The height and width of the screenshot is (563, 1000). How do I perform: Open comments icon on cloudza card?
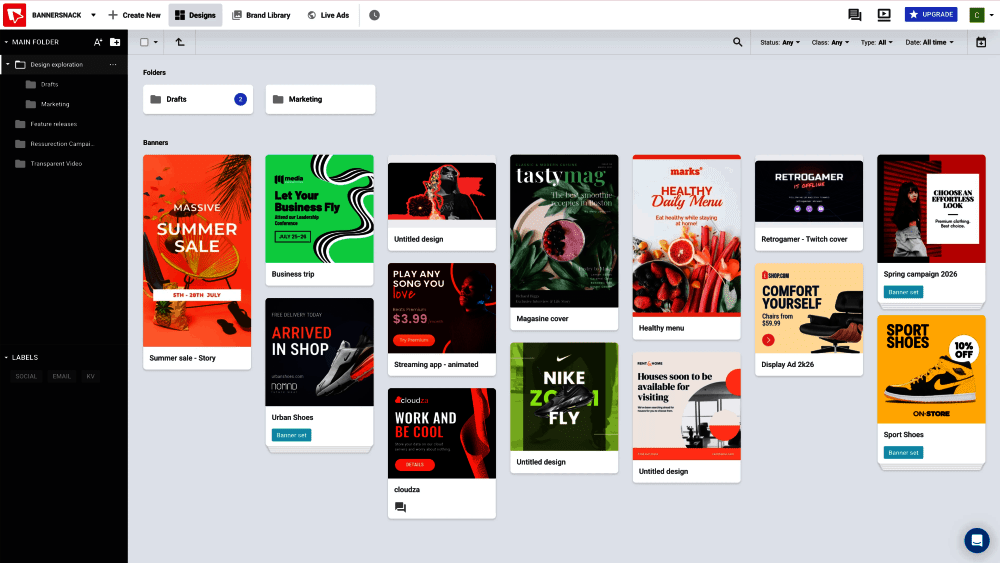pyautogui.click(x=401, y=508)
